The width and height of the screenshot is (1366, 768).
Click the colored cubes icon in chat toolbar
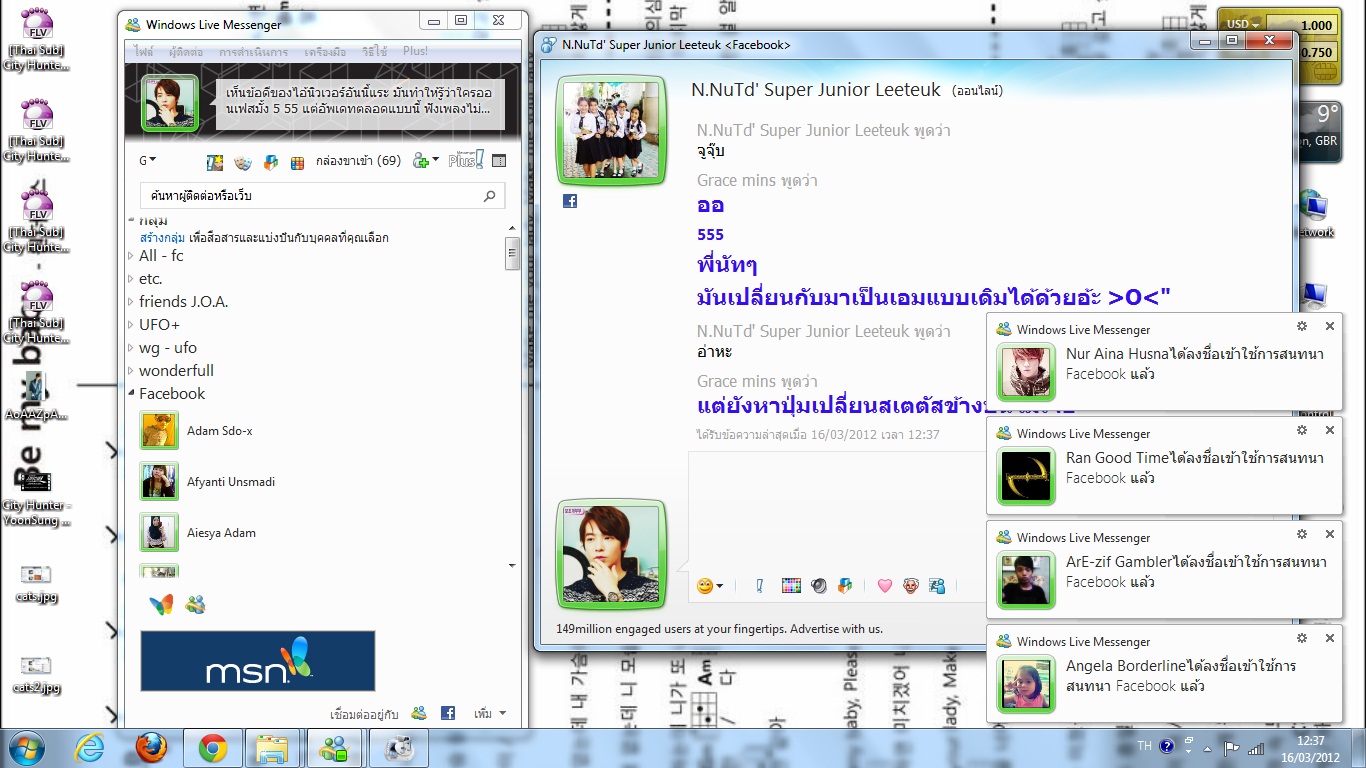(845, 586)
